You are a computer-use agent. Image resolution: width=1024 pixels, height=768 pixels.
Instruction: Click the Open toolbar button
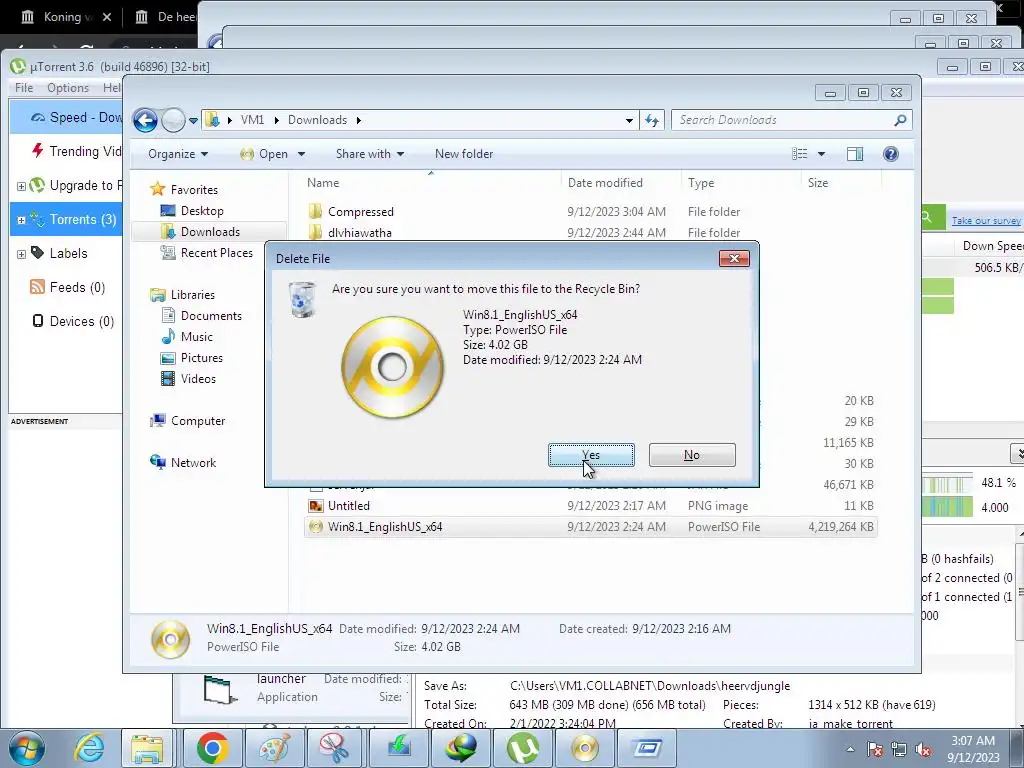tap(264, 154)
